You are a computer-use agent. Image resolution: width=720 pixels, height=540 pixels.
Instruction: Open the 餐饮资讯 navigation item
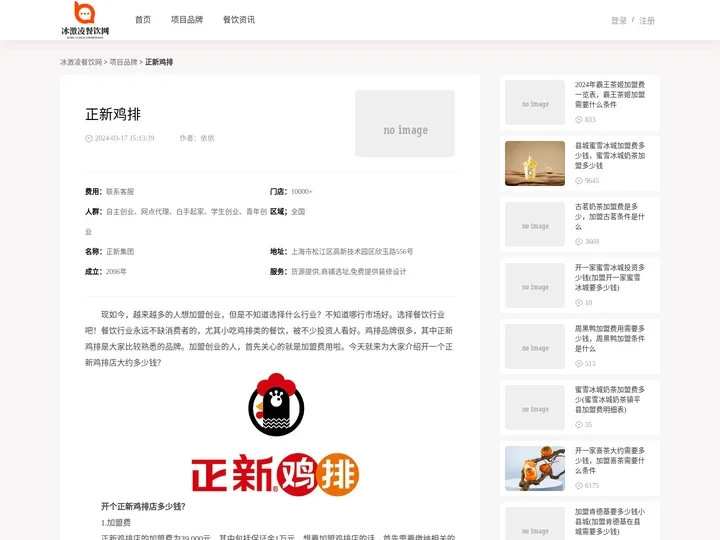[239, 20]
